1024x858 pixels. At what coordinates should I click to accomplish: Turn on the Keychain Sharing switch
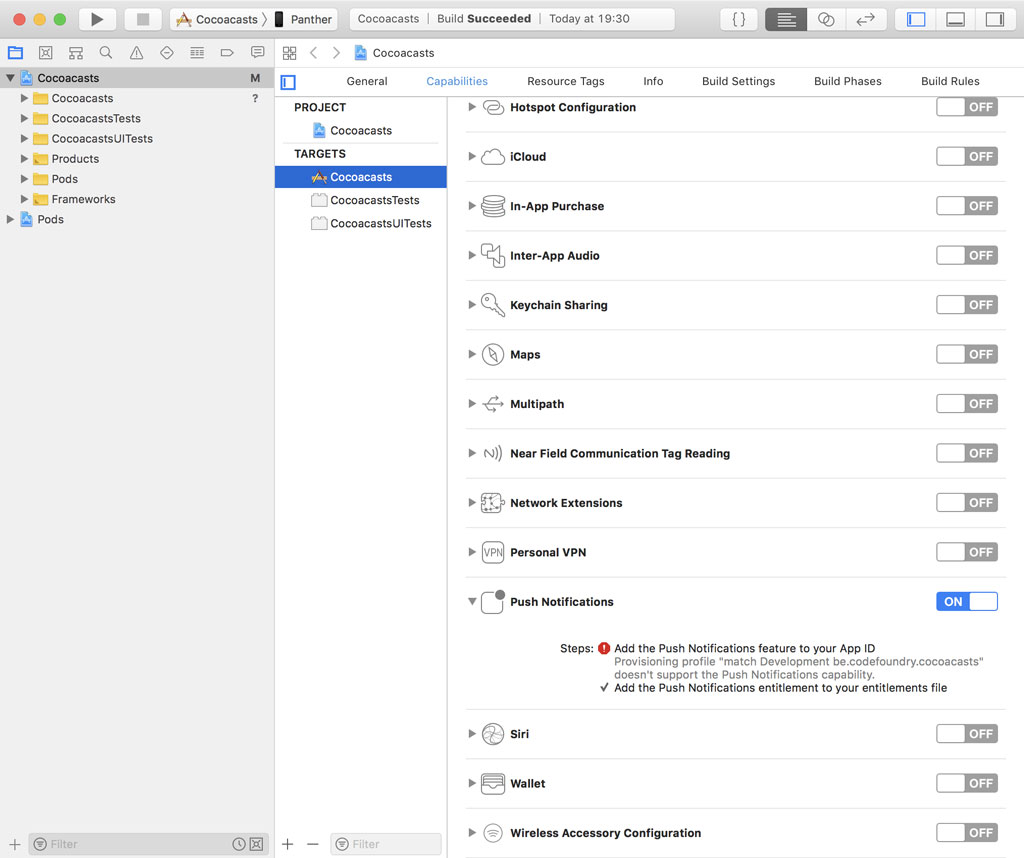(x=966, y=305)
